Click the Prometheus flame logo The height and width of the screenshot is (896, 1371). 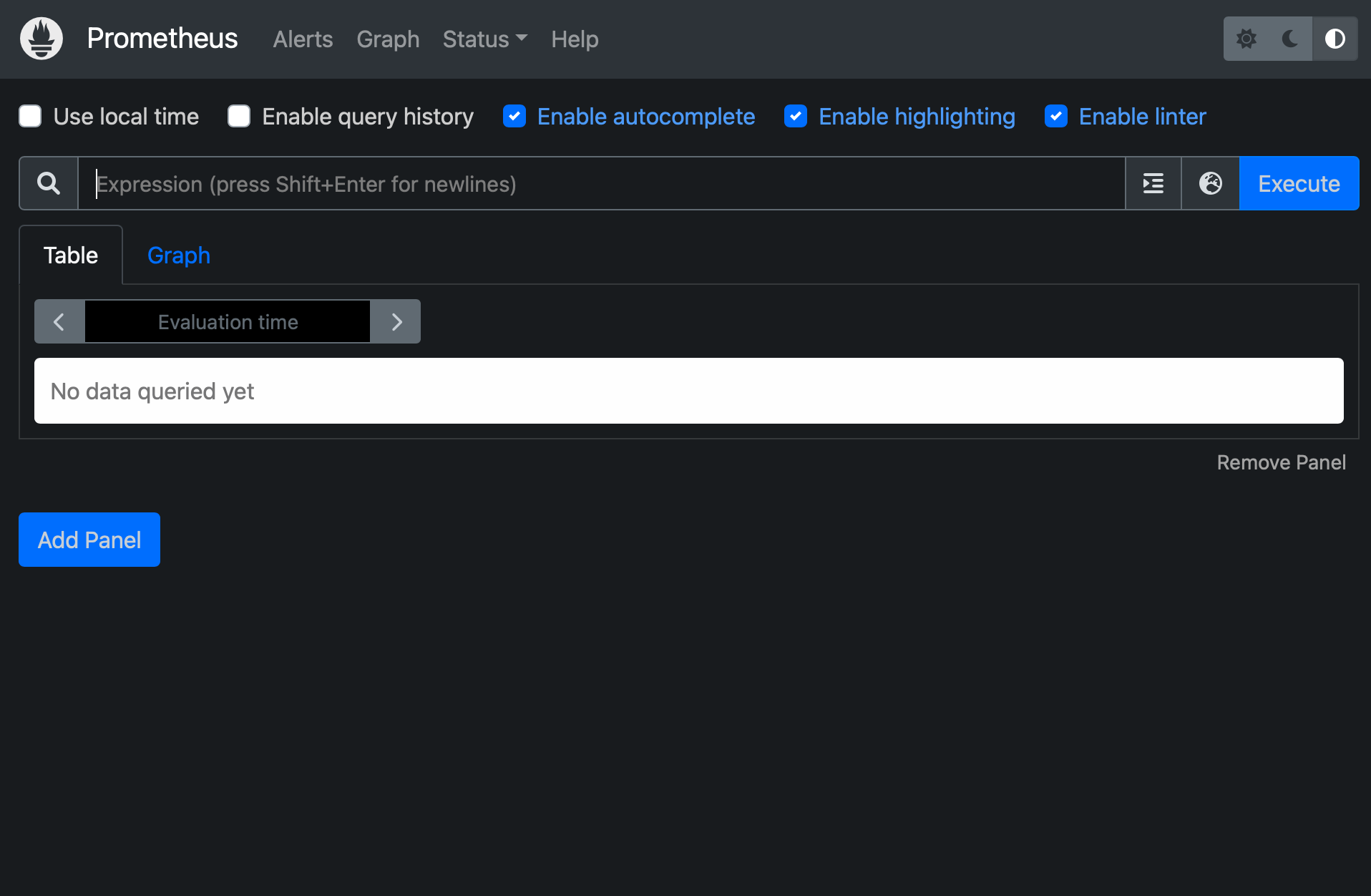click(42, 39)
